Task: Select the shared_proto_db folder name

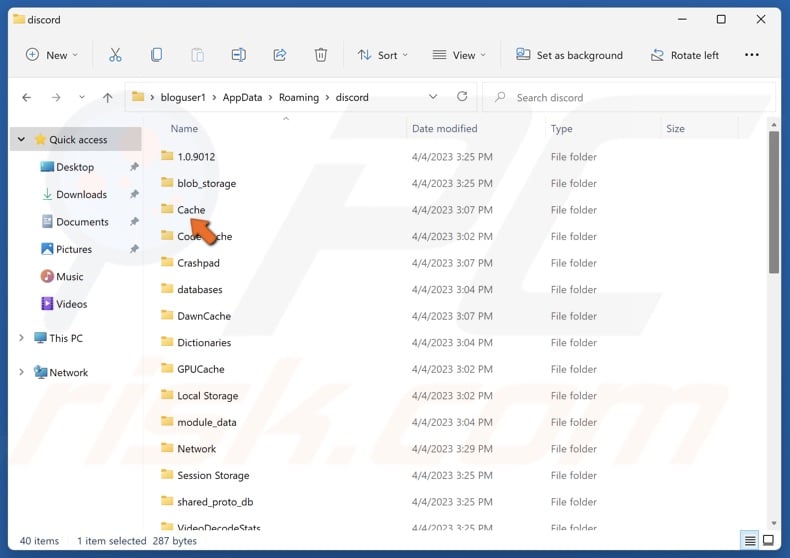Action: tap(215, 502)
